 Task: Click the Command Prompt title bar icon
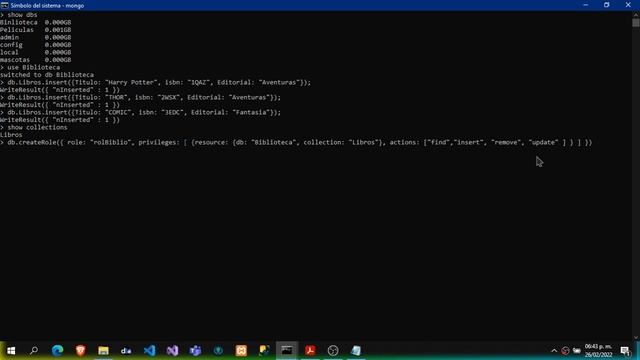pos(4,5)
